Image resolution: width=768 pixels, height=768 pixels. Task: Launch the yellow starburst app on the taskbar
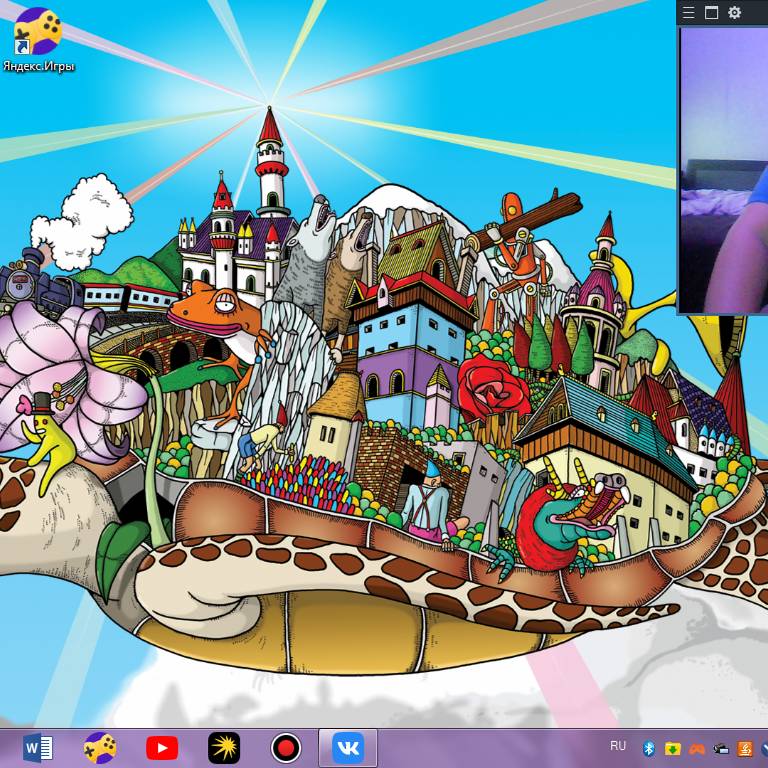click(x=224, y=748)
